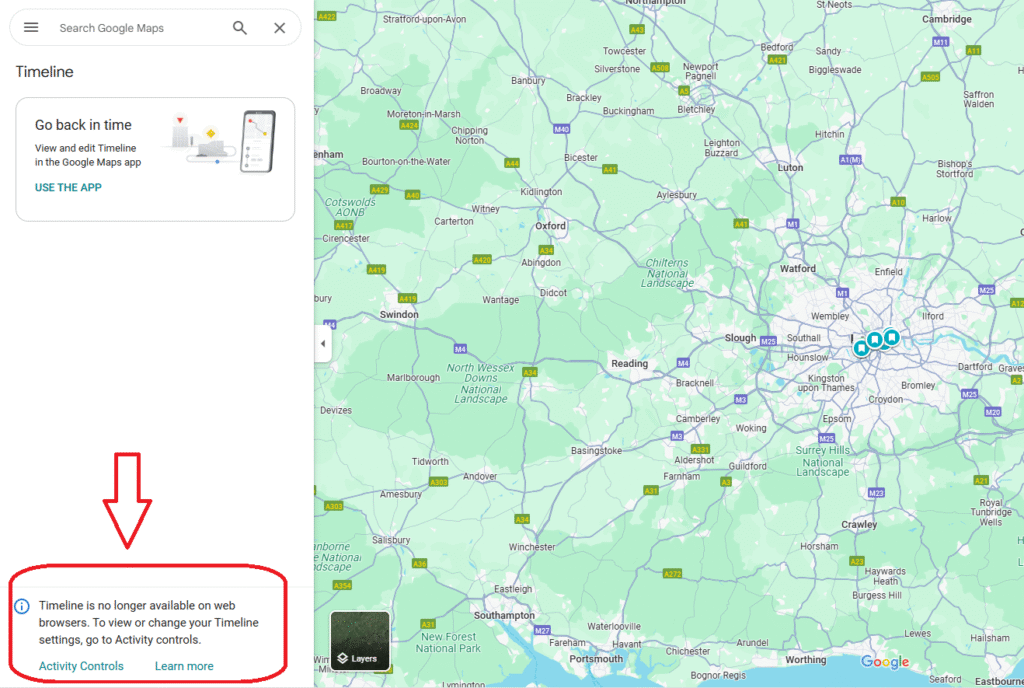Click the Chichester label on map
The height and width of the screenshot is (688, 1024).
[x=688, y=651]
